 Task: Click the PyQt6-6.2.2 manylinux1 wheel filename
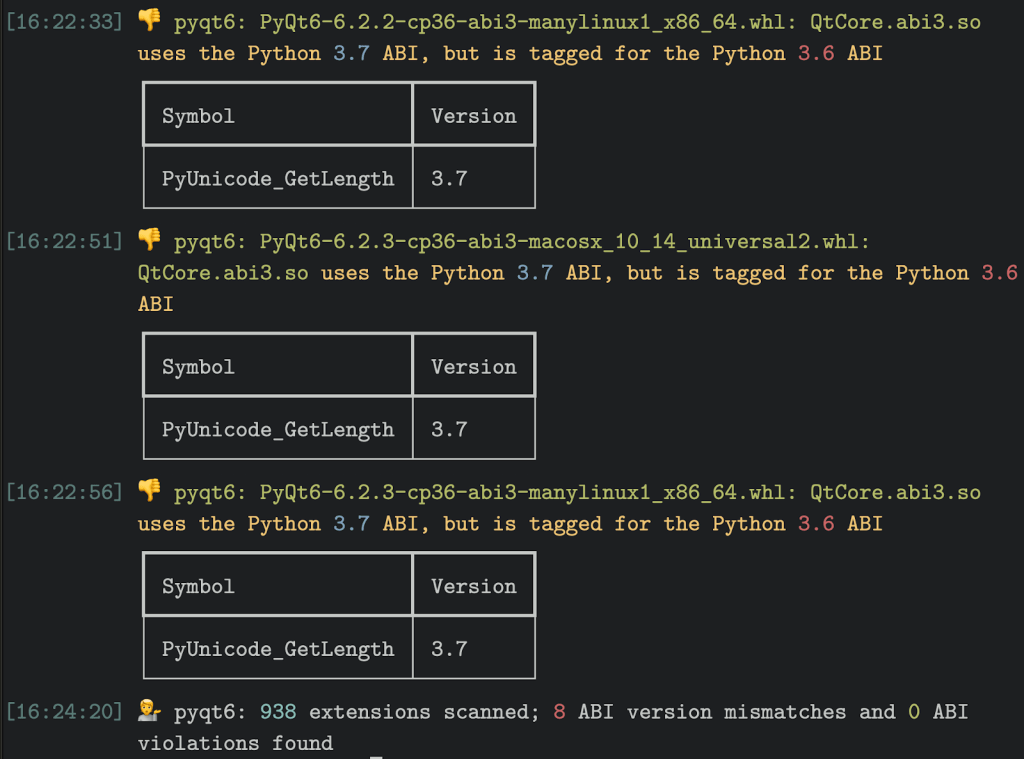click(525, 22)
